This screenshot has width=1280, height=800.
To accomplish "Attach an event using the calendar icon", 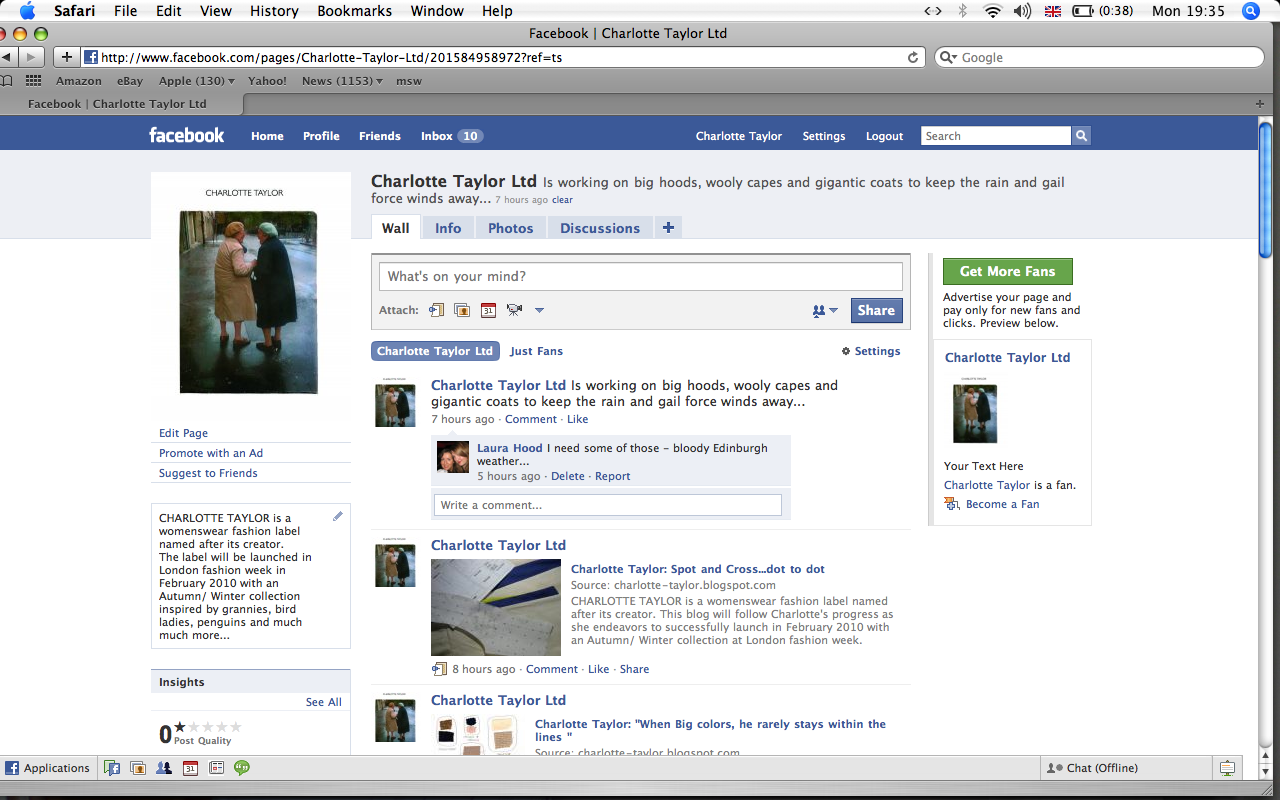I will point(488,310).
